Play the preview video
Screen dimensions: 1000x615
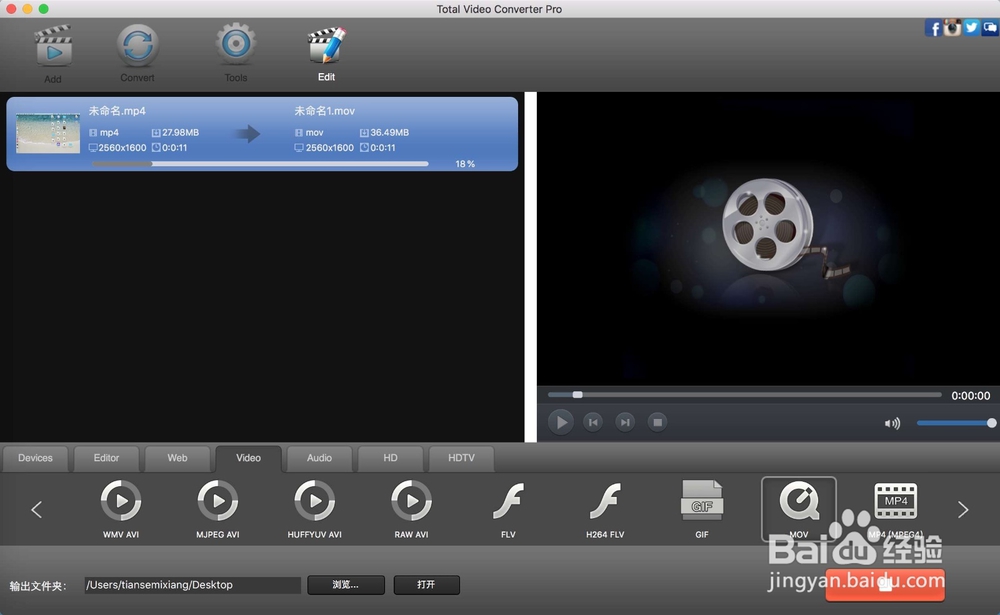pyautogui.click(x=561, y=422)
